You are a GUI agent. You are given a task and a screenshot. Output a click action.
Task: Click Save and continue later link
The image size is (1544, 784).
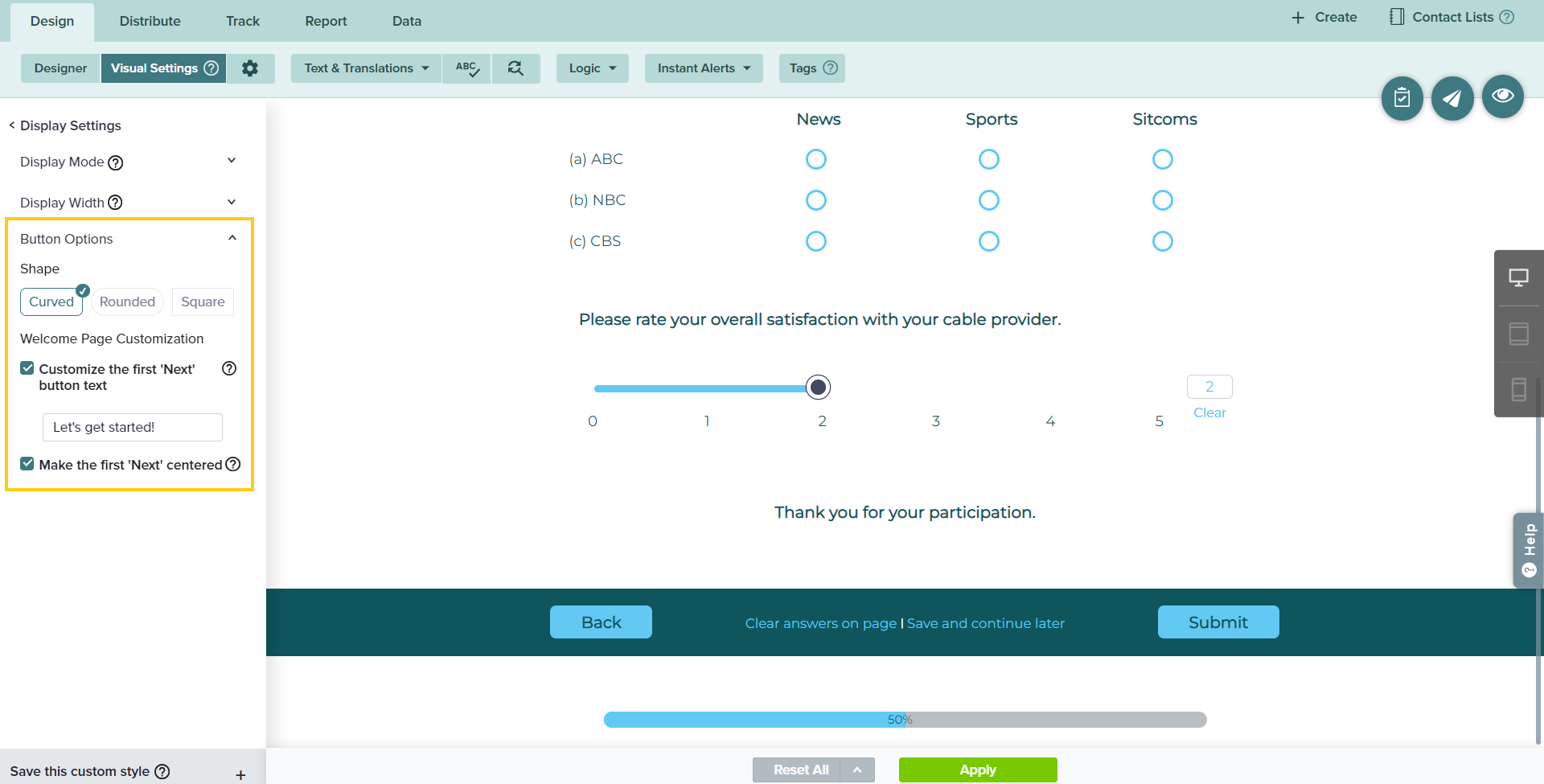point(985,623)
